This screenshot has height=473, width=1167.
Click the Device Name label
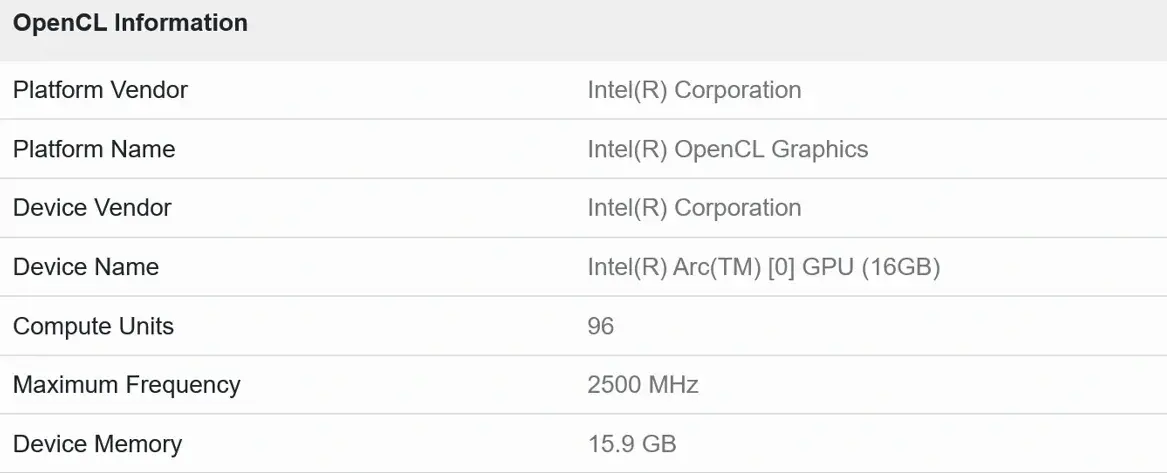pos(86,267)
